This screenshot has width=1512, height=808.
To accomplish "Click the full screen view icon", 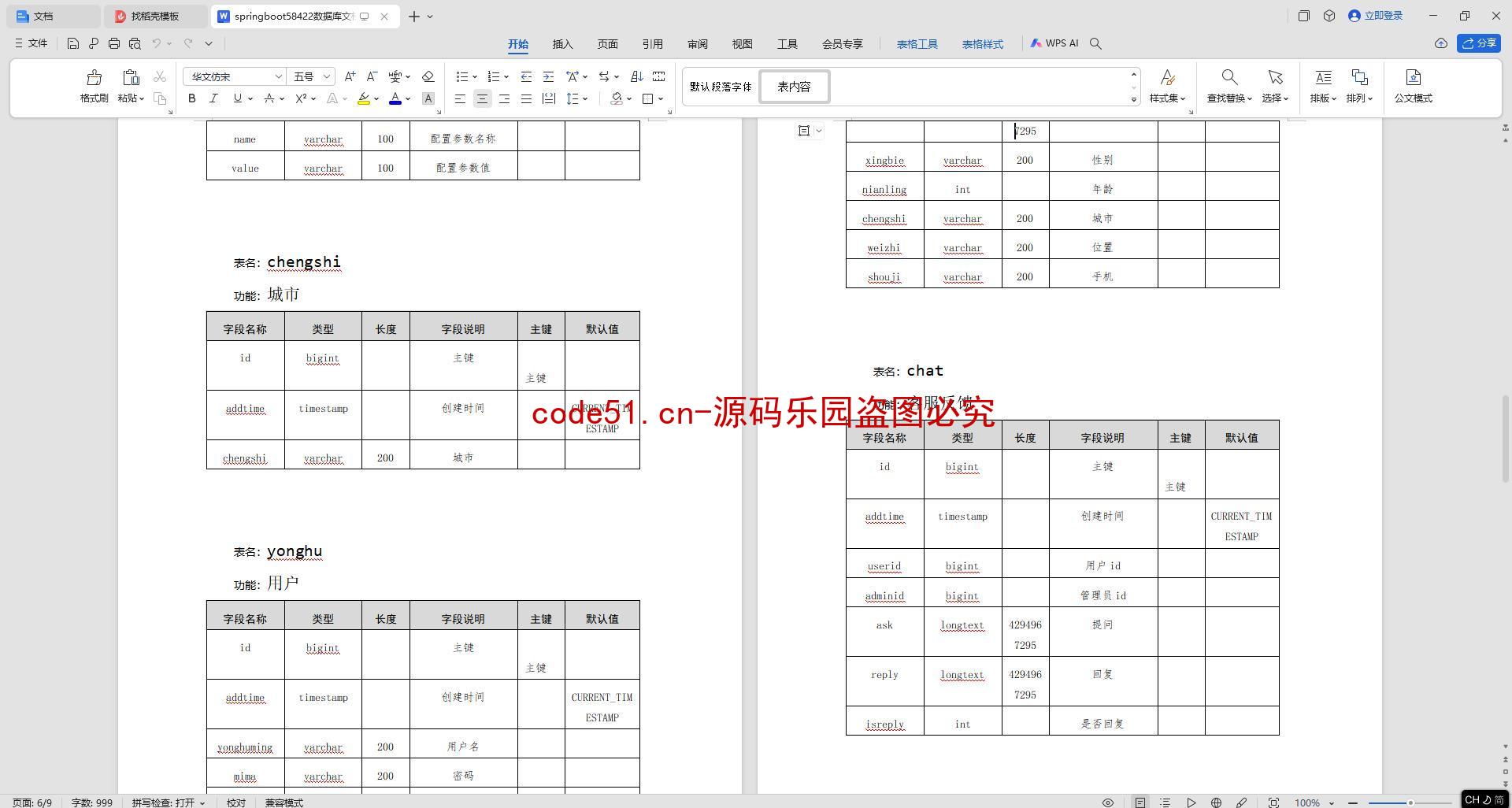I will 1273,802.
